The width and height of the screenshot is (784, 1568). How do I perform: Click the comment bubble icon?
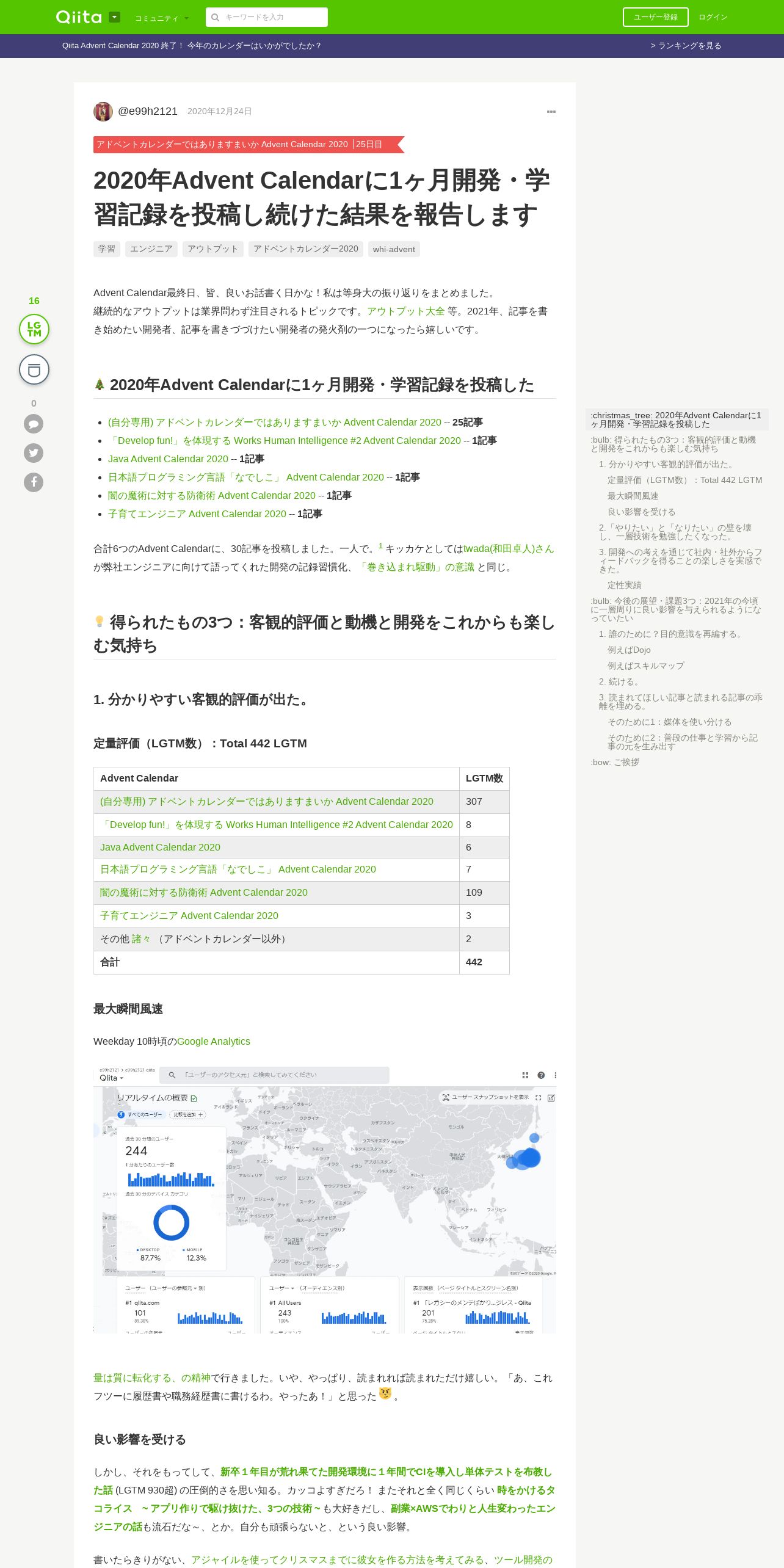pos(34,424)
